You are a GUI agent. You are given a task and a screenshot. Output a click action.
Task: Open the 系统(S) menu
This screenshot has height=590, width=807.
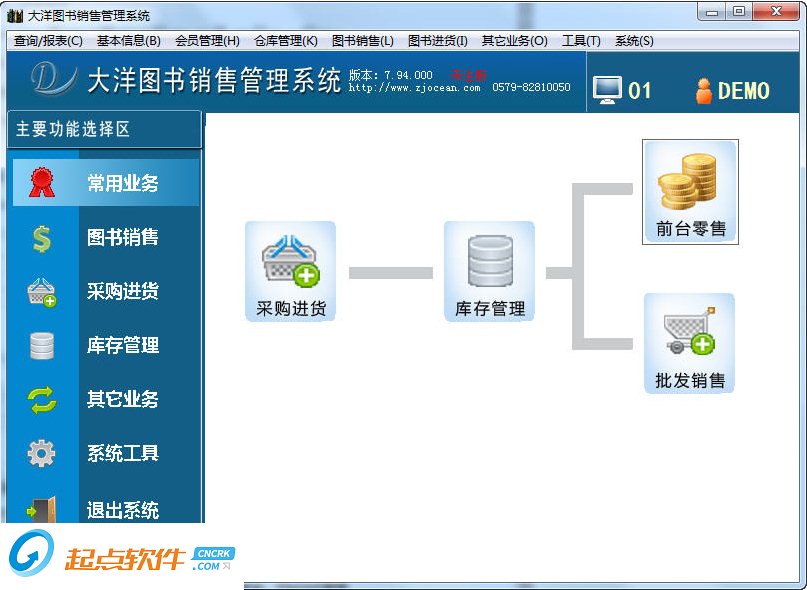coord(633,41)
